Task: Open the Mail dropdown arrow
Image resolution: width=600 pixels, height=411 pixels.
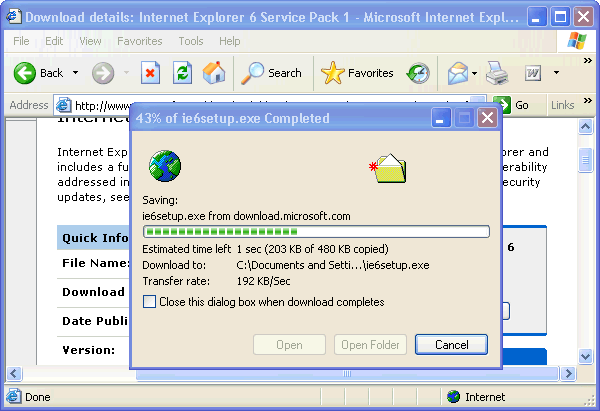Action: click(474, 73)
